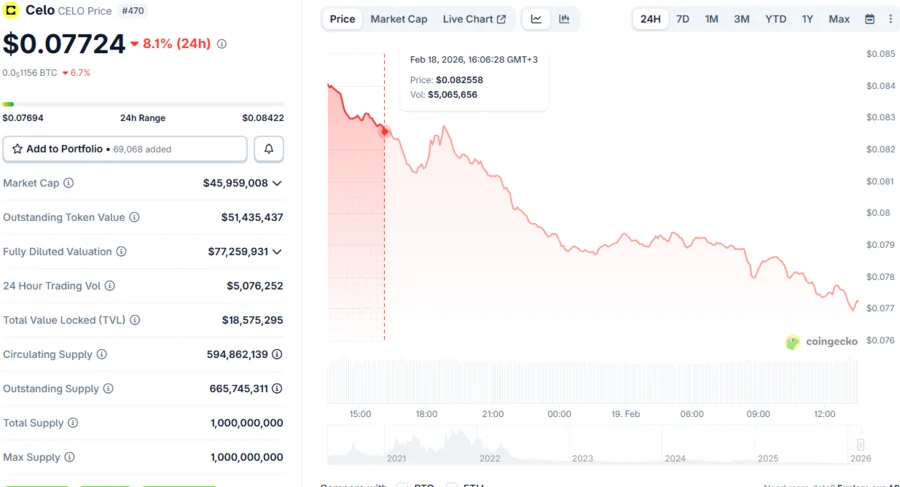The width and height of the screenshot is (900, 487).
Task: Open the Live Chart external link
Action: point(474,19)
